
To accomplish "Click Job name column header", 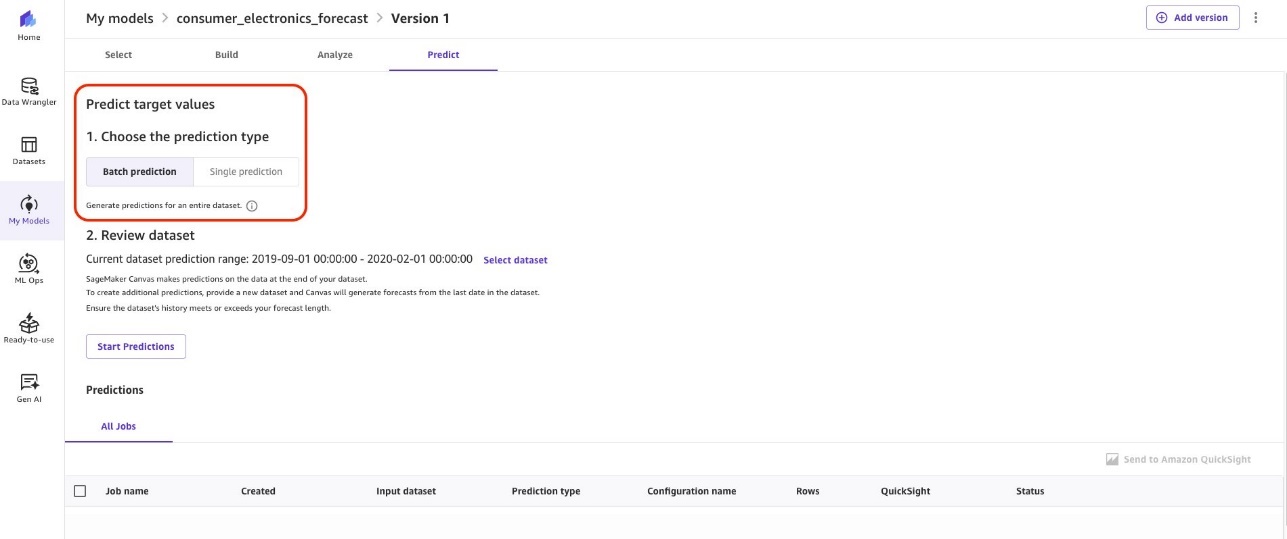I will 127,491.
